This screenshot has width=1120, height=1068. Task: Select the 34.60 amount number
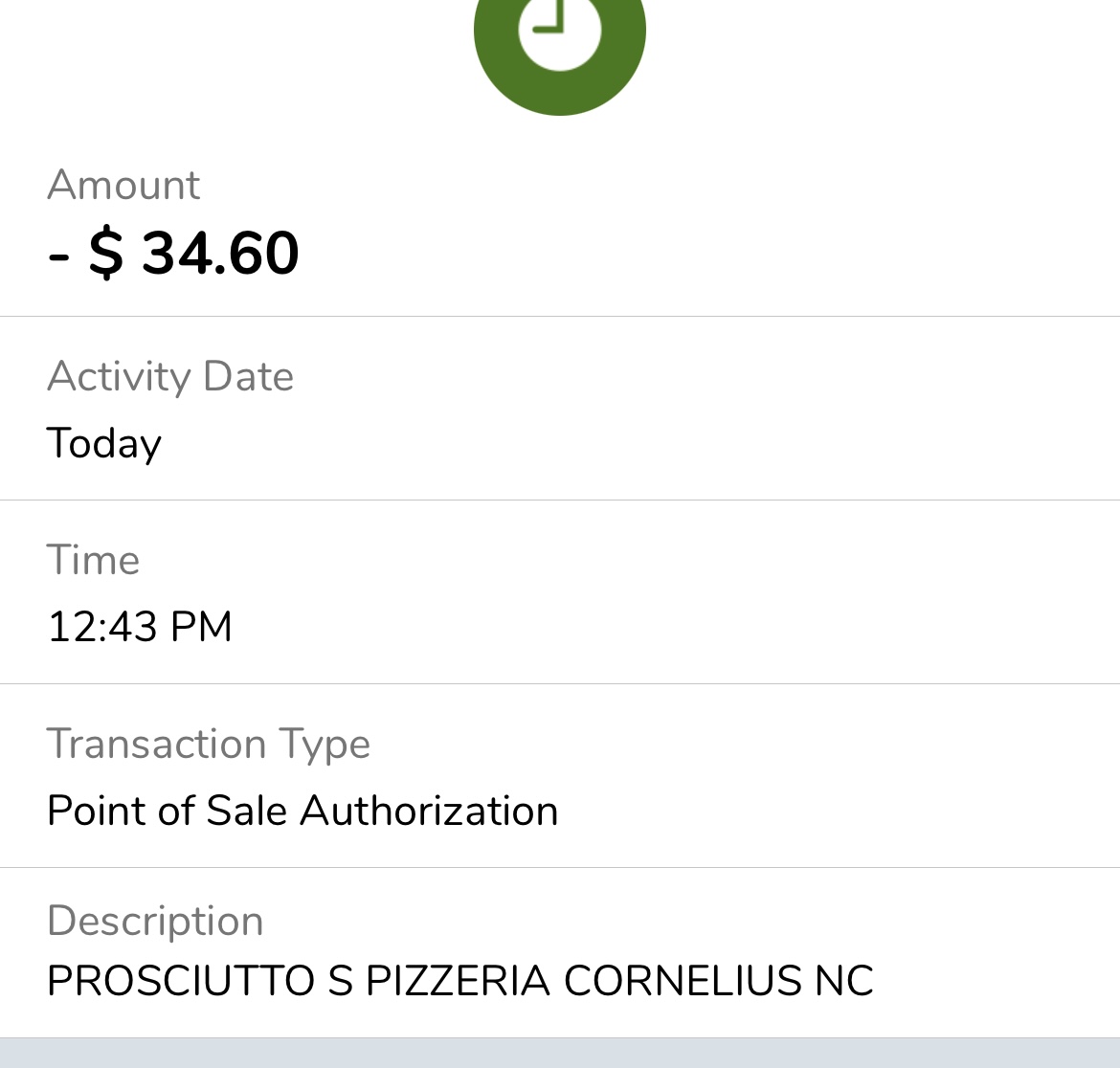pos(221,254)
